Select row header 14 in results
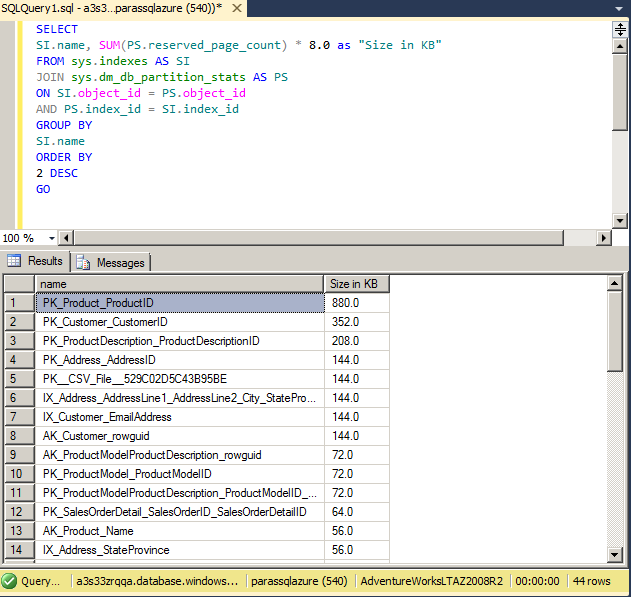Image resolution: width=631 pixels, height=597 pixels. pos(19,550)
